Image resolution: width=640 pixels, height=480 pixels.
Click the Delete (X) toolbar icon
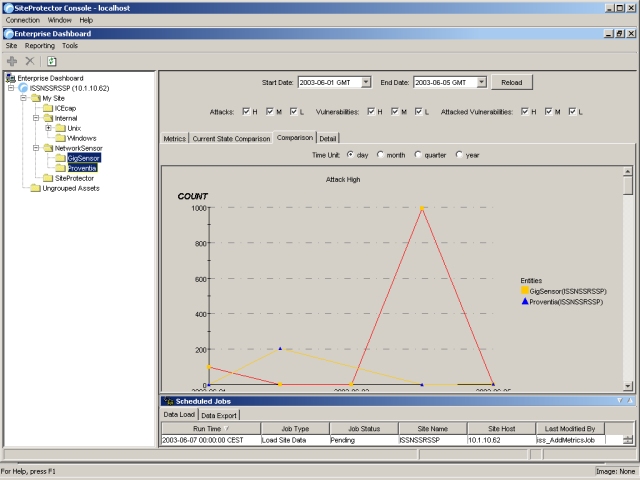coord(30,61)
